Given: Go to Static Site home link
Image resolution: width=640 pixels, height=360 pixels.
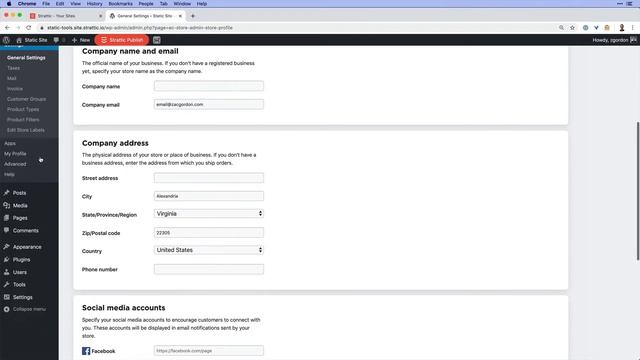Looking at the screenshot, I should point(32,40).
